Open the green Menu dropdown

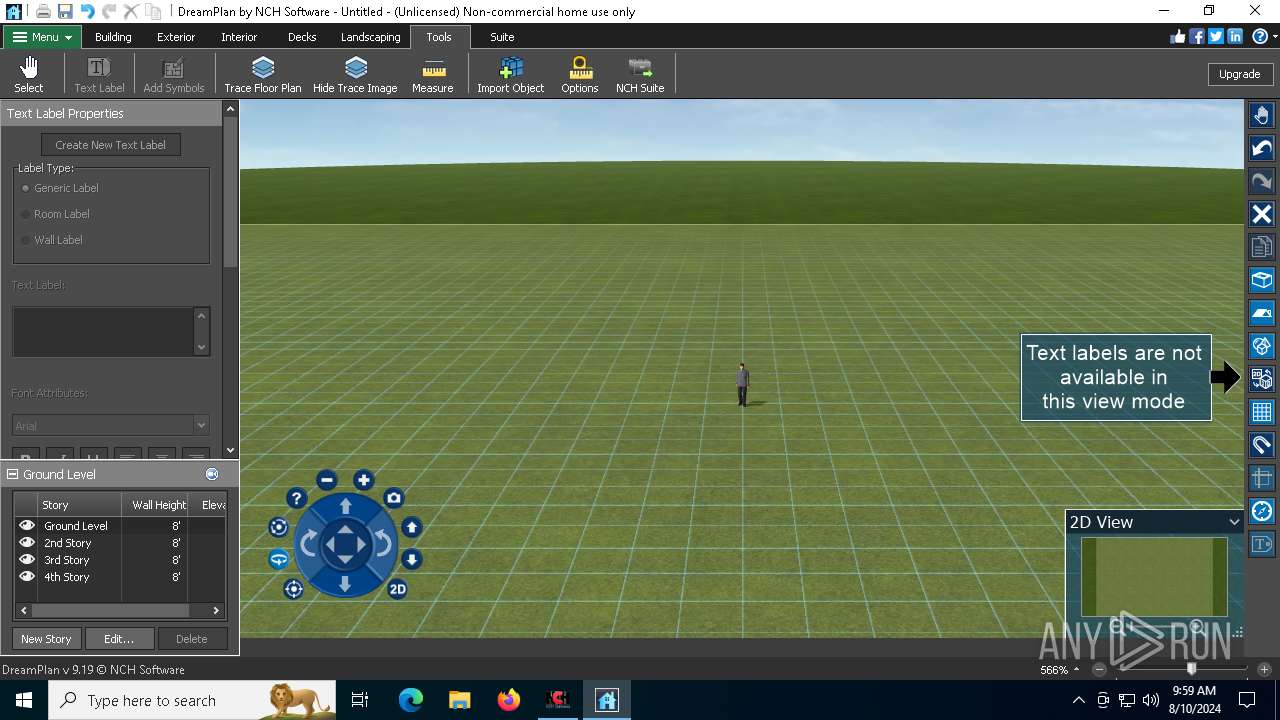point(42,37)
